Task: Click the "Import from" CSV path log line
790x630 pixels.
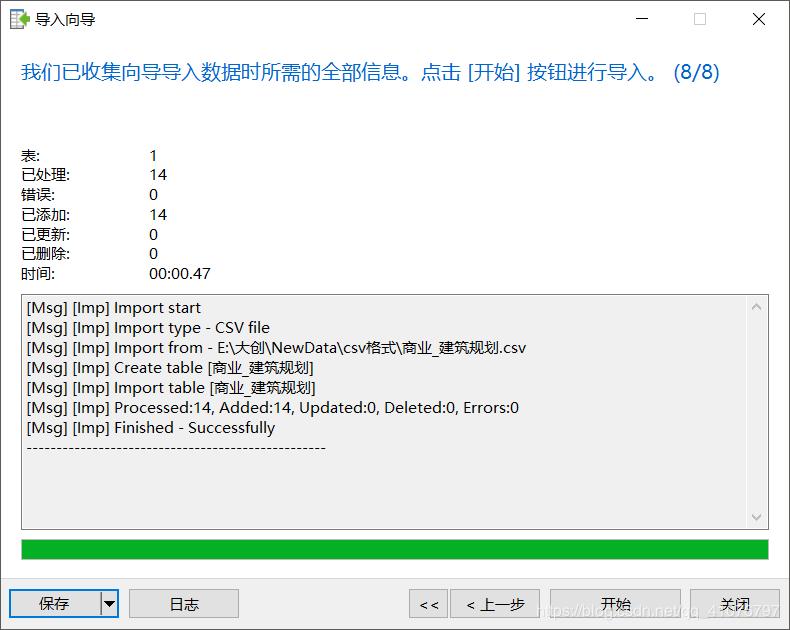Action: 275,348
